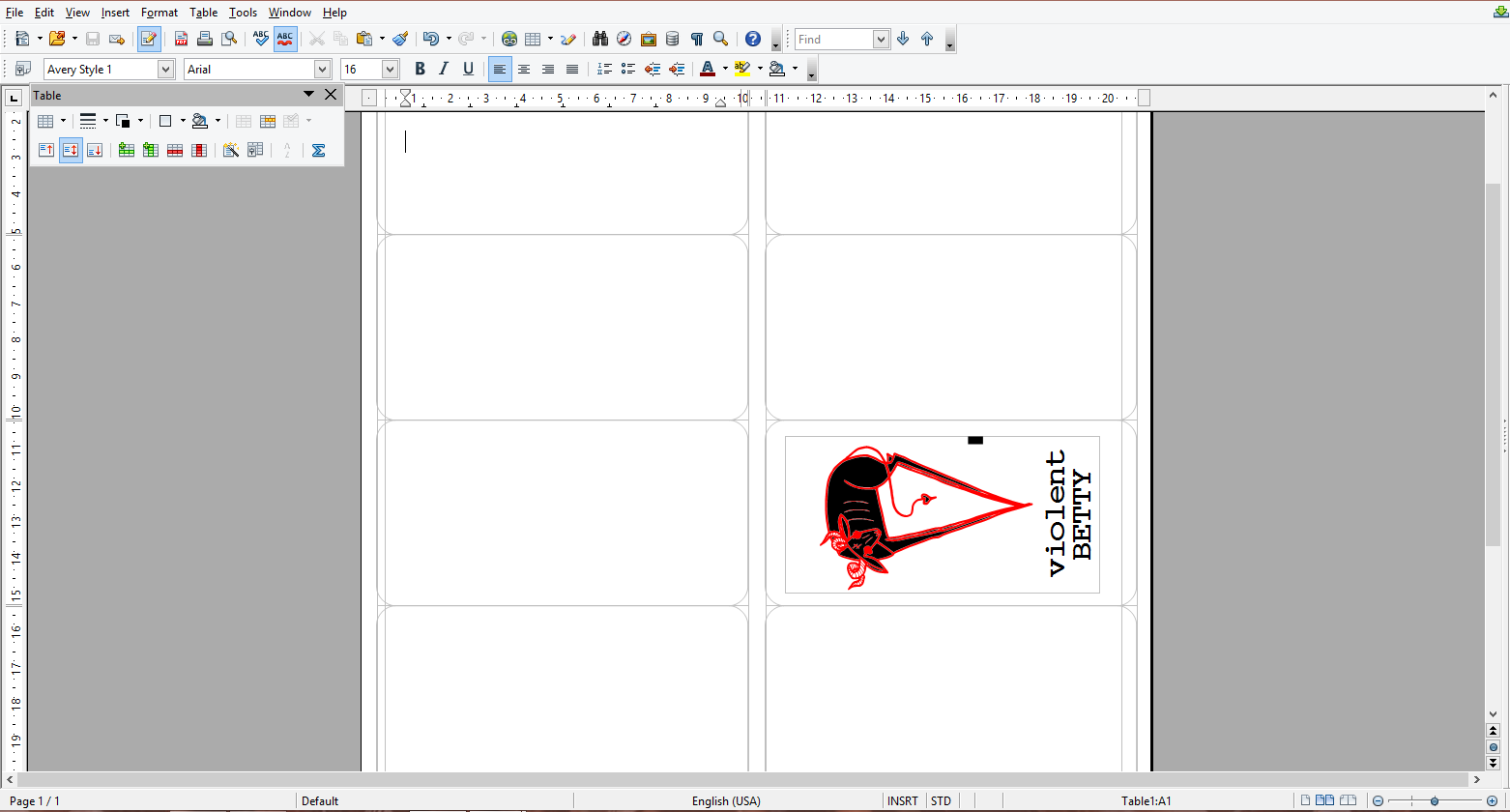1510x812 pixels.
Task: Open the Font Size dropdown showing 16
Action: pos(390,69)
